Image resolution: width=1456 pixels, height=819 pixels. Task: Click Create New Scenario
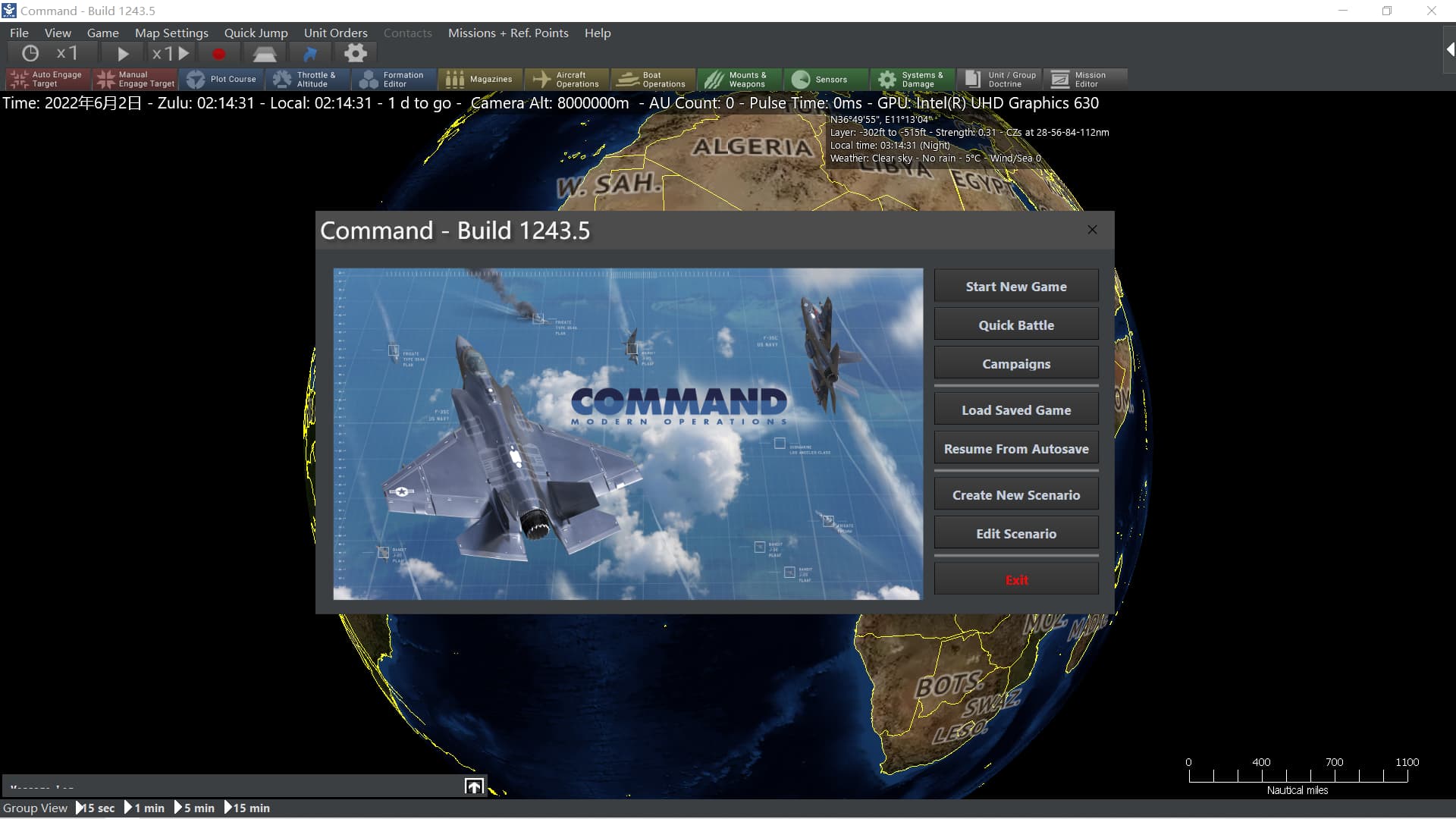point(1016,494)
